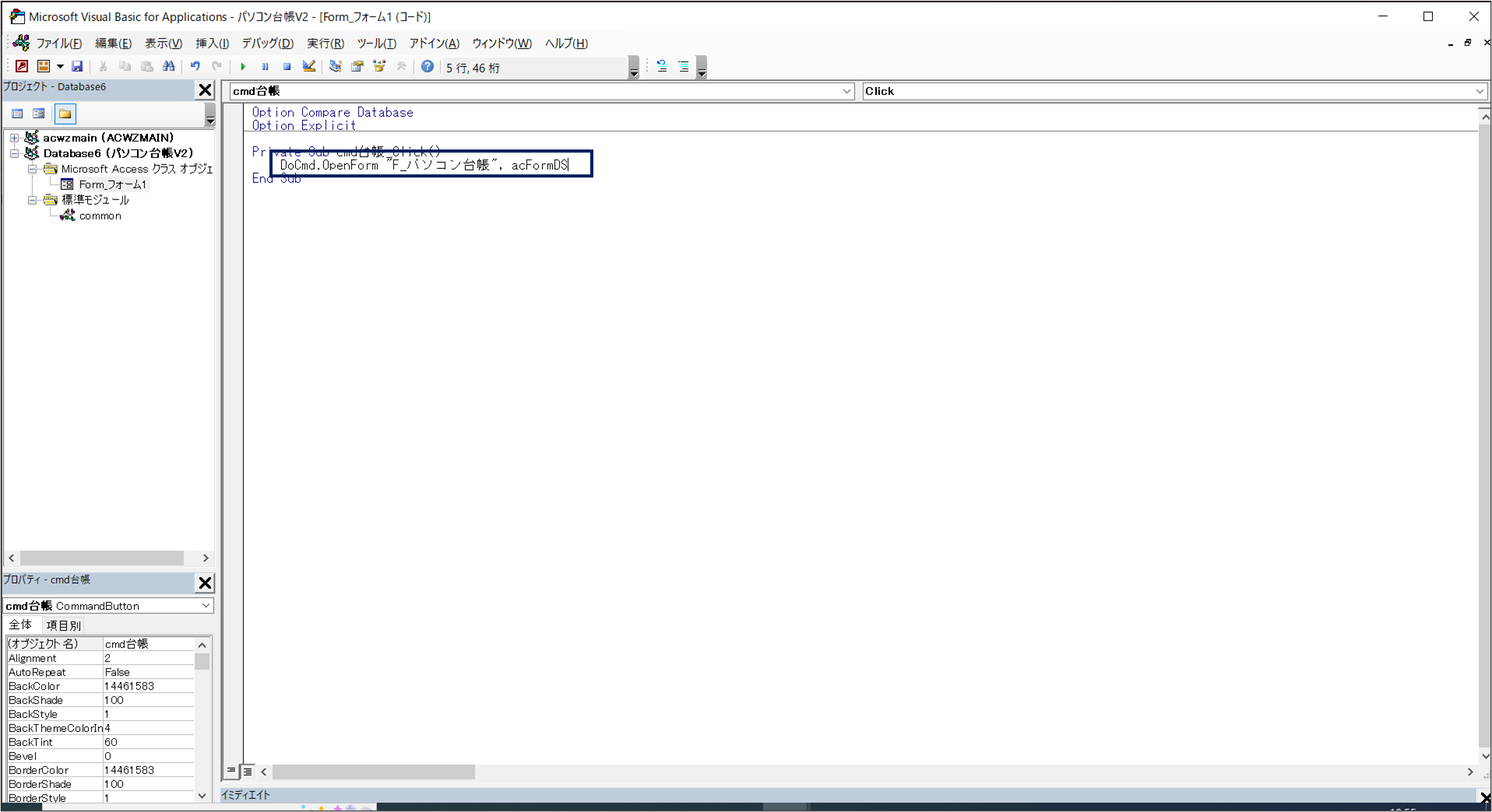Open Project Explorer toolbar icon
This screenshot has height=812, width=1492.
[336, 66]
